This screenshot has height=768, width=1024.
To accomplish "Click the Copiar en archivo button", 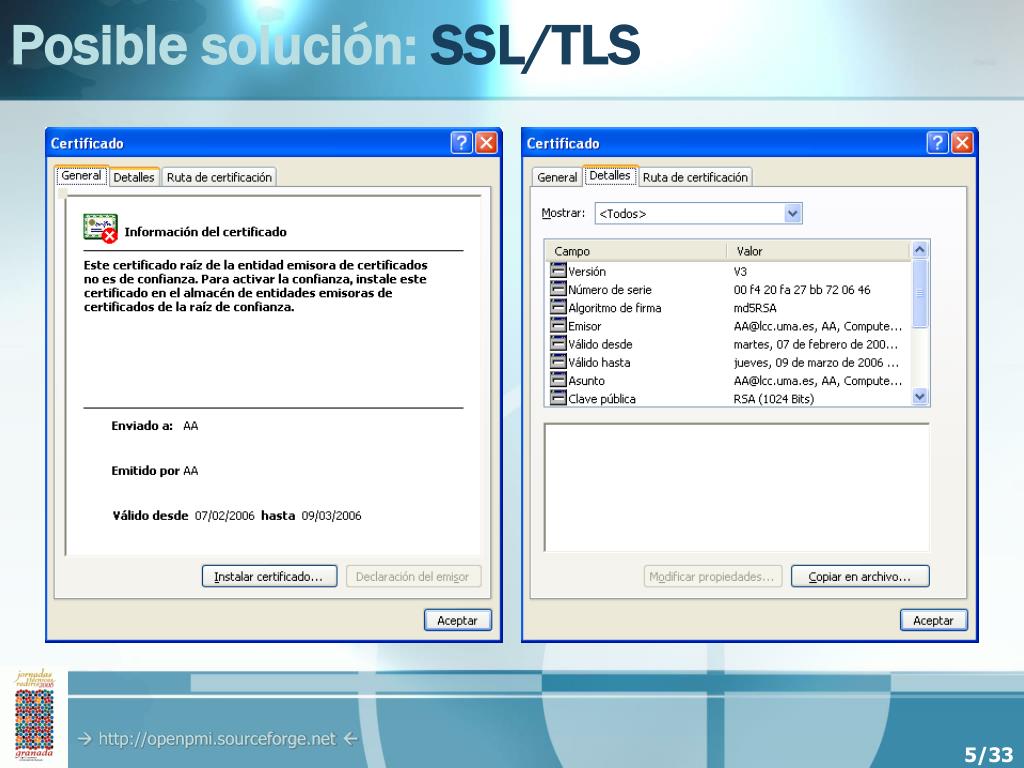I will click(859, 577).
